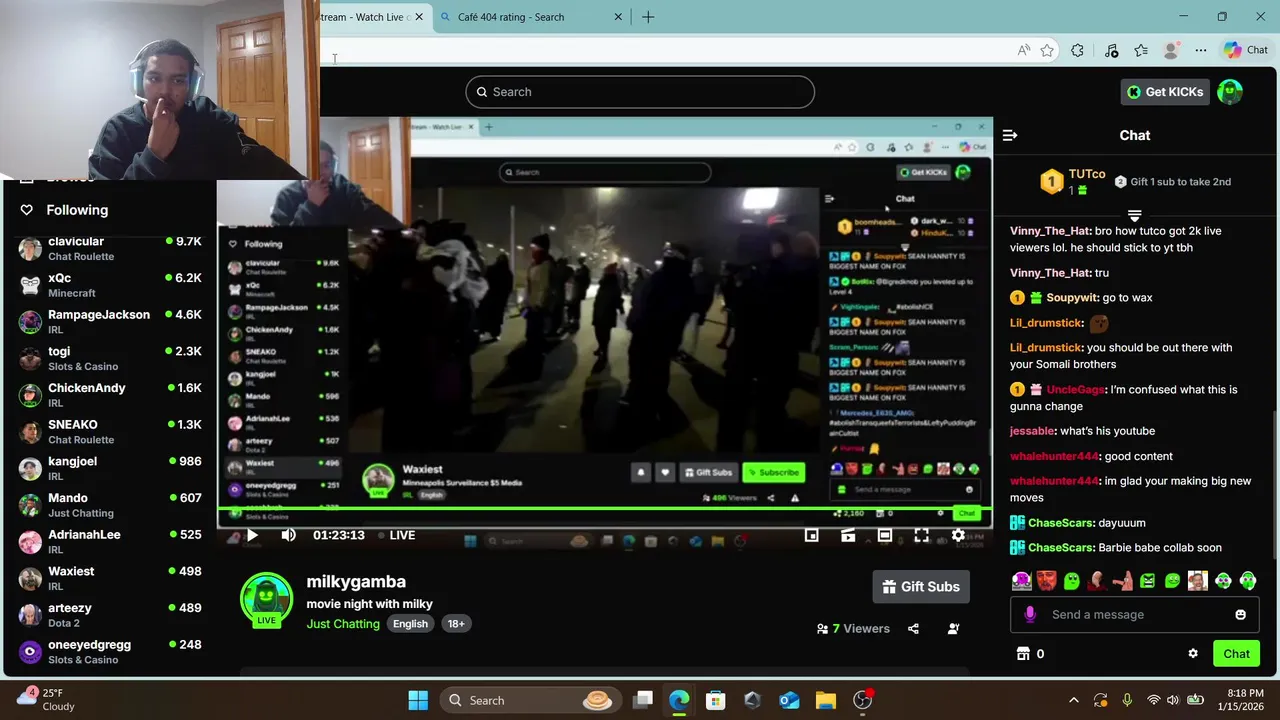Click in the Send a message field
Screen dimensions: 1280x720
pyautogui.click(x=1137, y=615)
